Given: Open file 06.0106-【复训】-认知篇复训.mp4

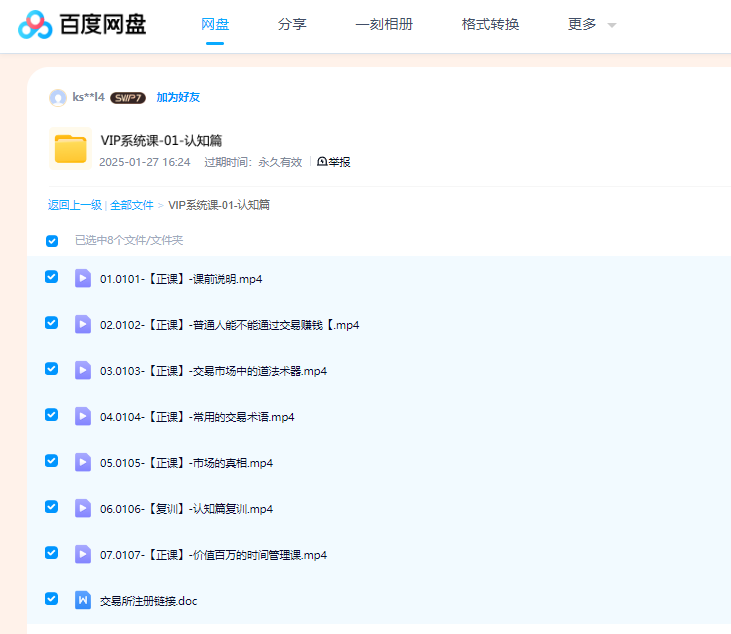Looking at the screenshot, I should 186,510.
